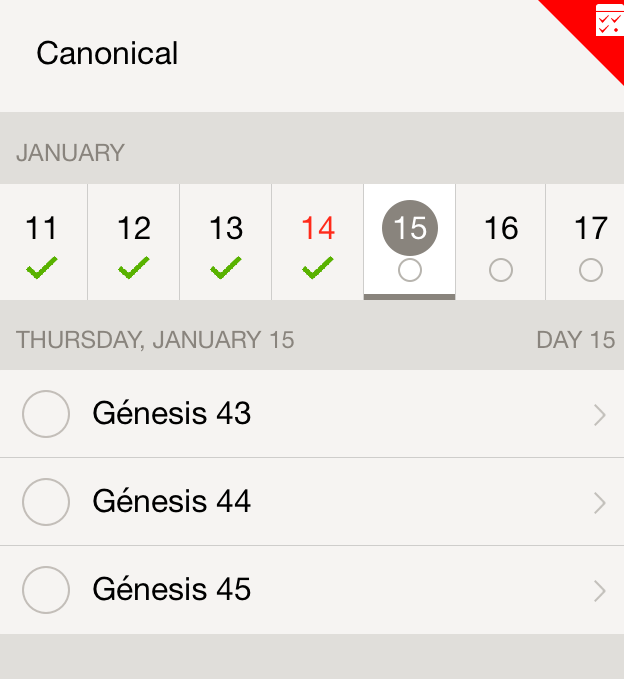Tap the chevron beside Génesis 45
Image resolution: width=624 pixels, height=679 pixels.
pyautogui.click(x=600, y=591)
